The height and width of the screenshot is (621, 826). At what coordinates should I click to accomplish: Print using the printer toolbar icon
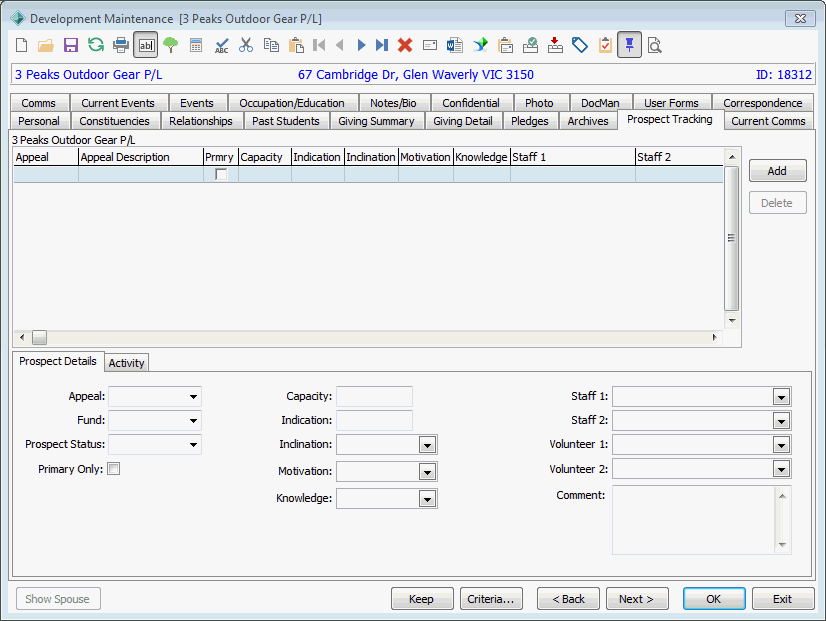pos(121,45)
